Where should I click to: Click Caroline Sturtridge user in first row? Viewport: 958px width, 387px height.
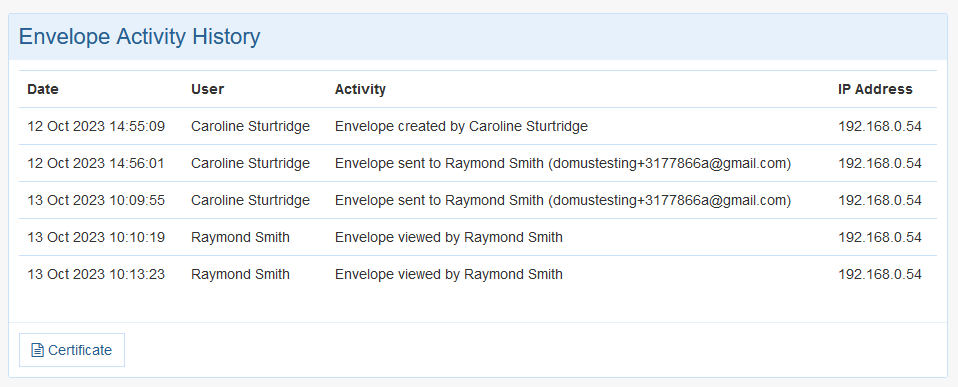click(250, 127)
